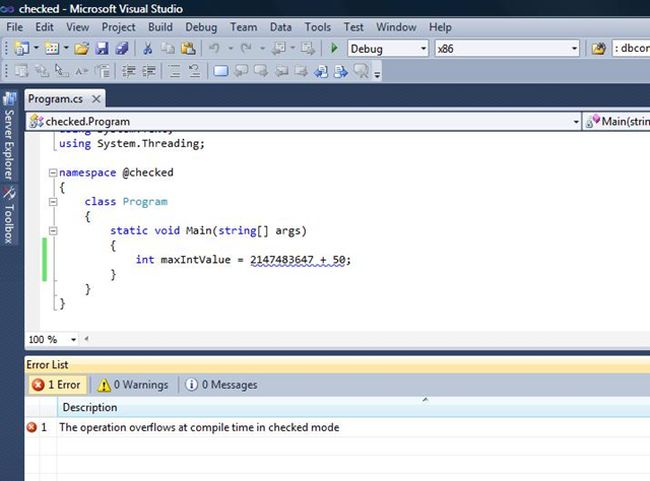
Task: Click the Increase Indent icon
Action: (x=149, y=71)
